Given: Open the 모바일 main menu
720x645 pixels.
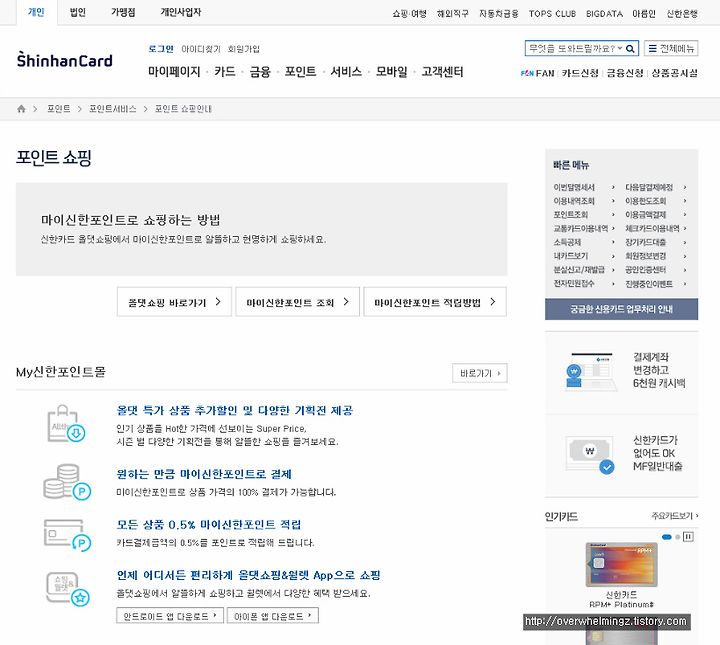Looking at the screenshot, I should 392,72.
